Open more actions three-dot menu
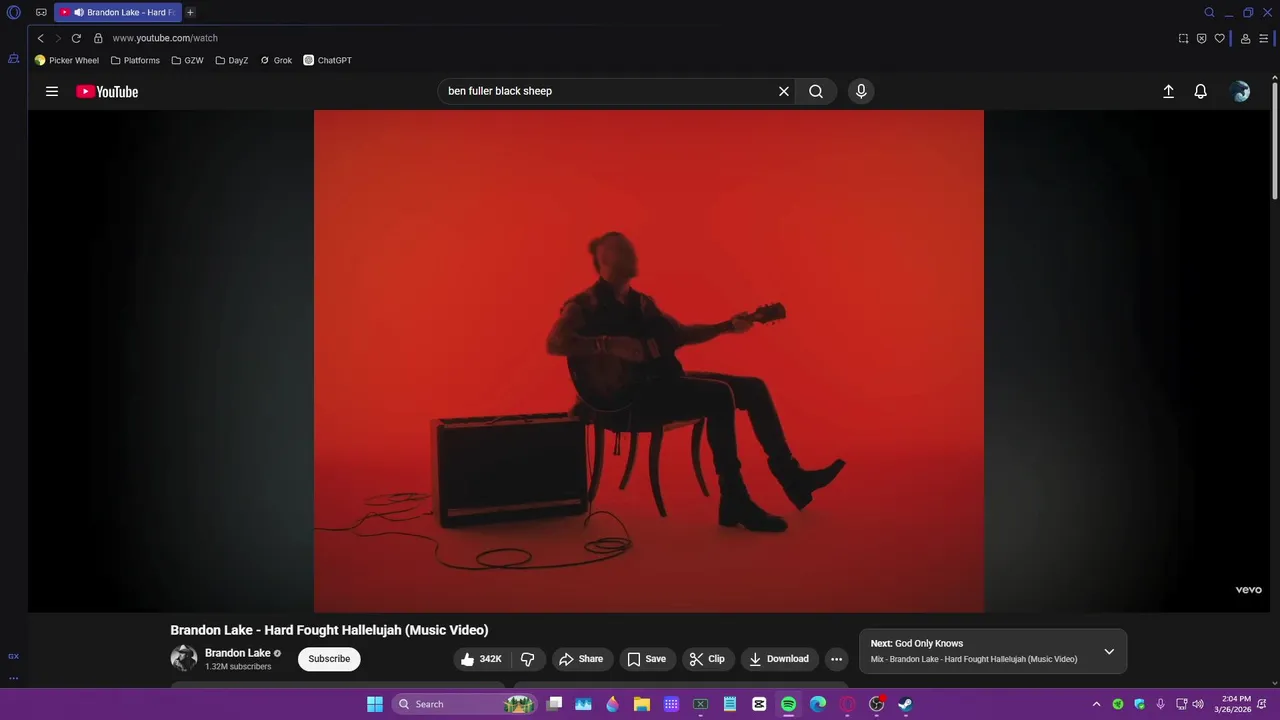Image resolution: width=1280 pixels, height=720 pixels. [836, 659]
